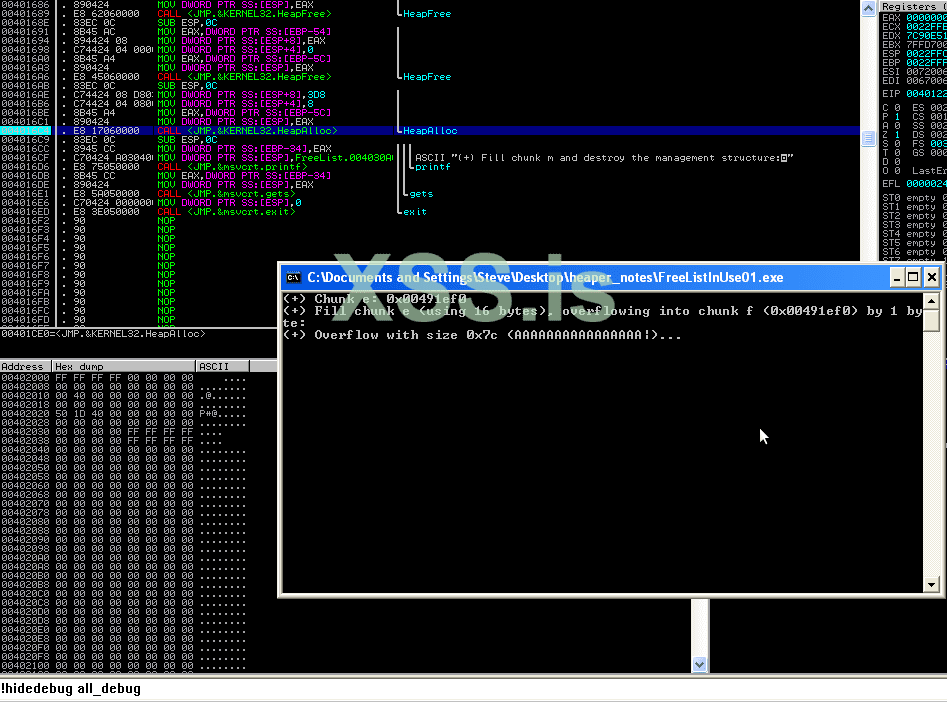Click the ASCII comment about Fill chunk m
This screenshot has height=702, width=947.
604,158
